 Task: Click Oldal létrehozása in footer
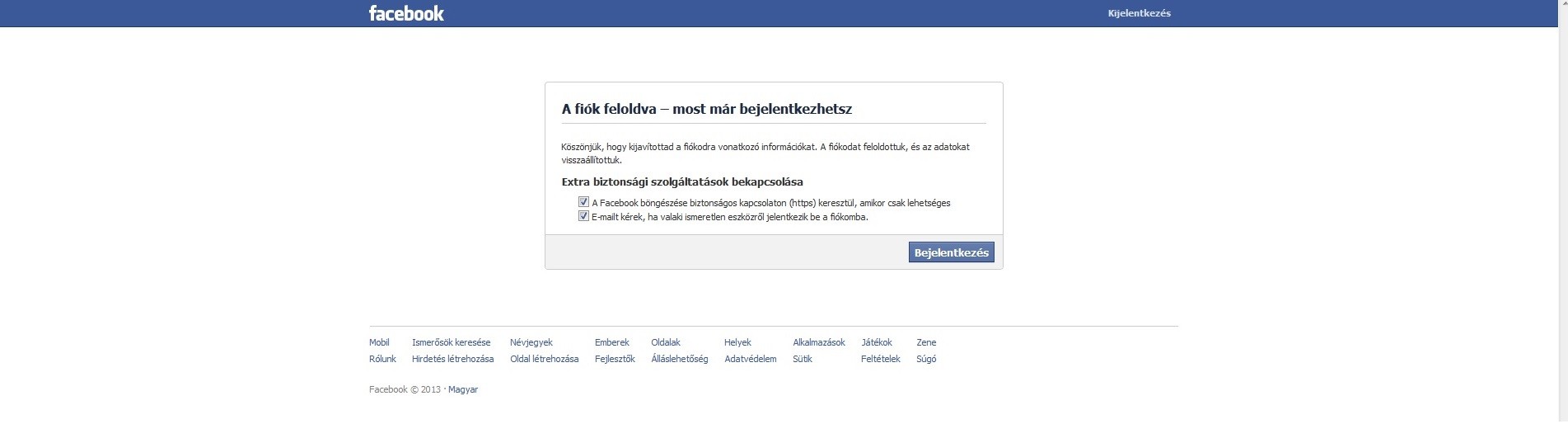coord(544,359)
